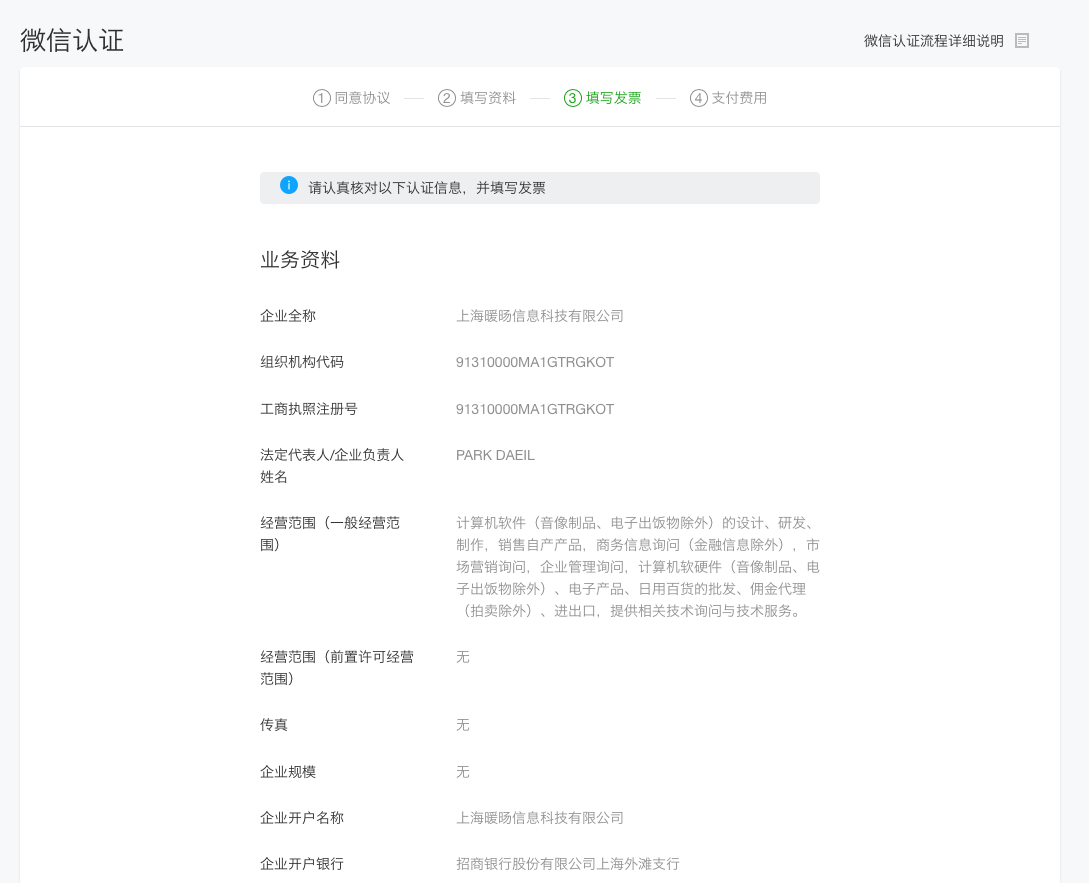Click the legal representative name PARK DAEIL
This screenshot has width=1089, height=883.
(494, 455)
